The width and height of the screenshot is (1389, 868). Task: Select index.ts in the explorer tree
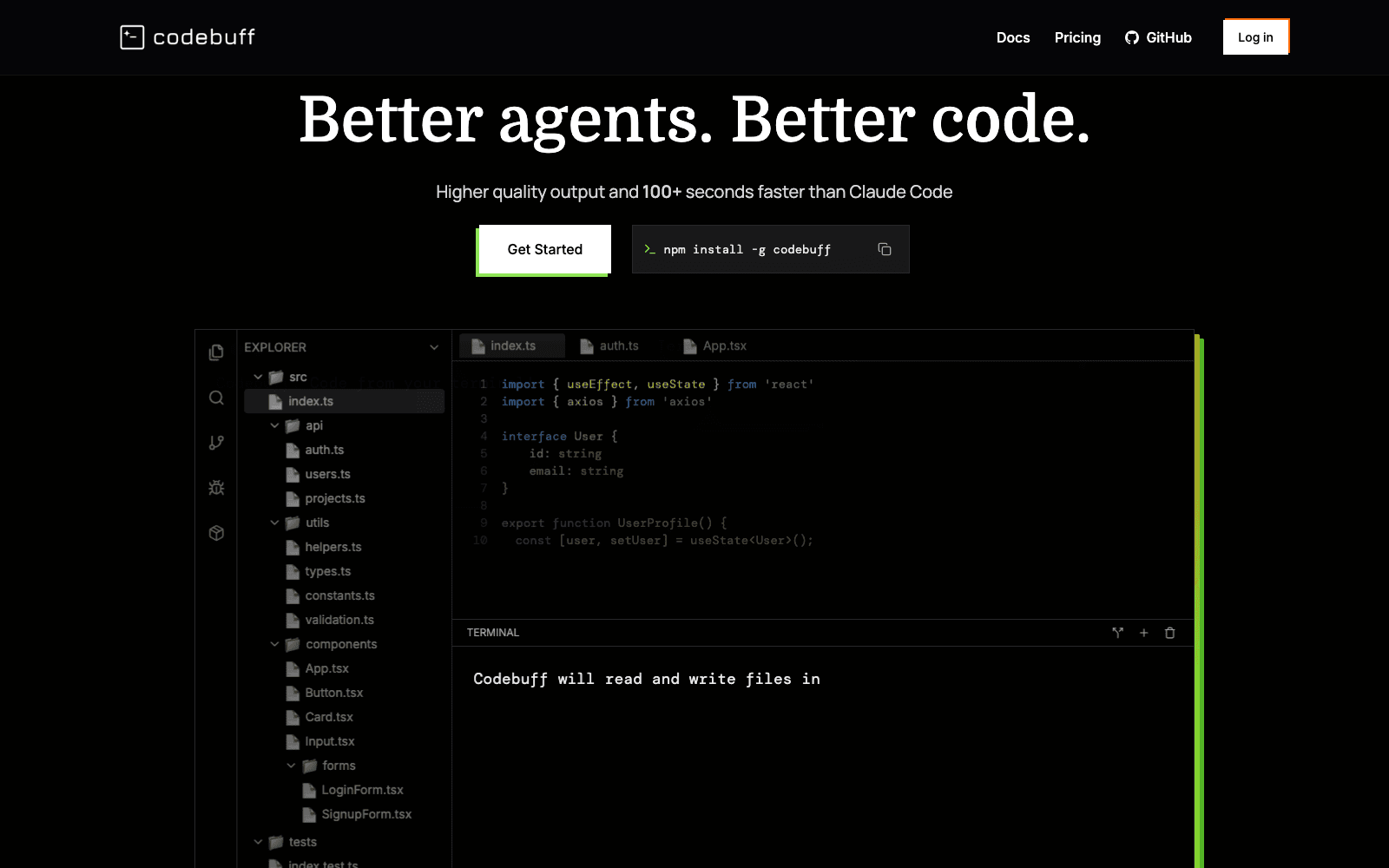pos(344,401)
